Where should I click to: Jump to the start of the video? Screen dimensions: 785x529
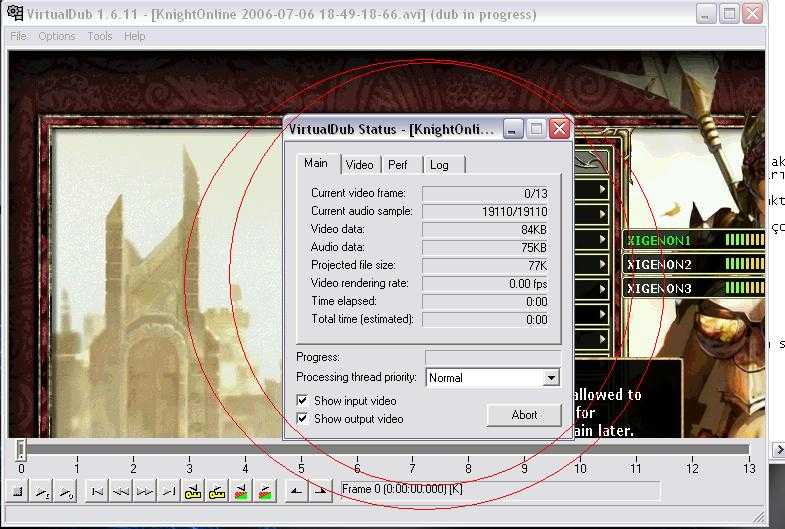click(97, 491)
